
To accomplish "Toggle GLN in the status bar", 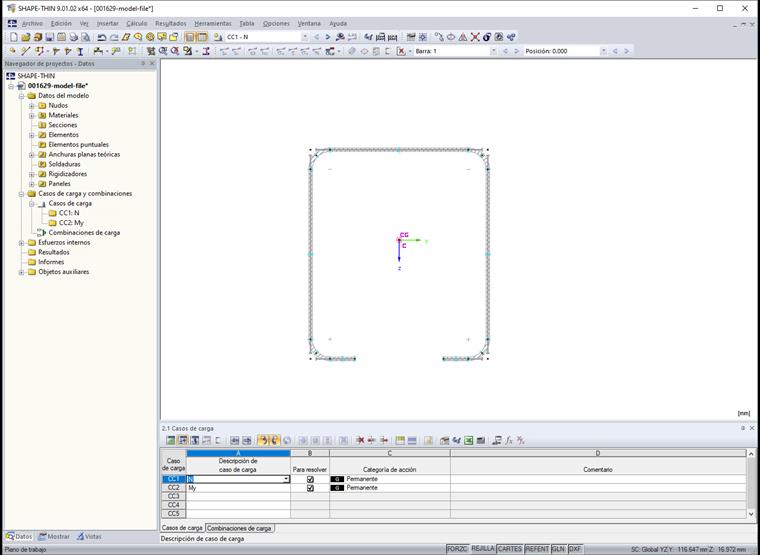I will point(558,549).
